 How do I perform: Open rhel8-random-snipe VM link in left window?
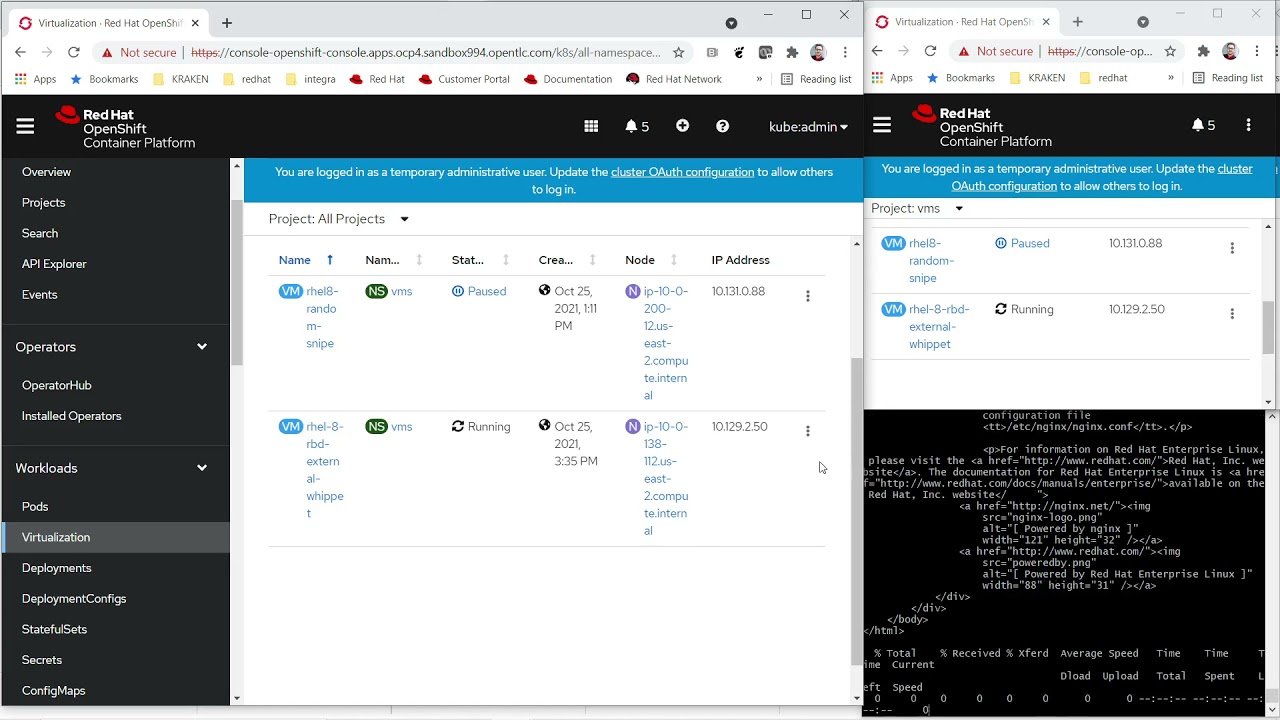coord(322,317)
